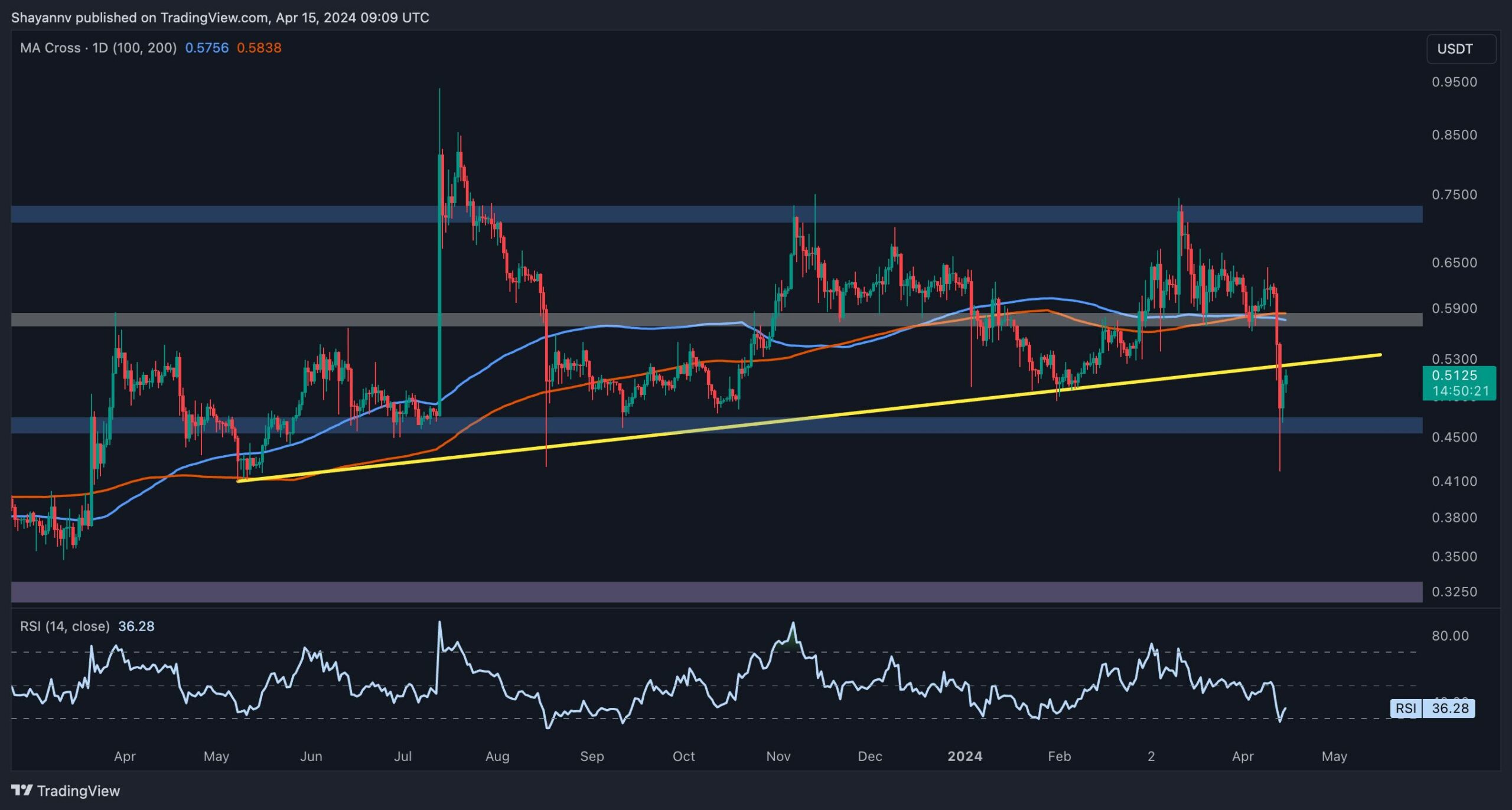Click the TradingView logo icon
Viewport: 1512px width, 810px height.
(x=22, y=790)
